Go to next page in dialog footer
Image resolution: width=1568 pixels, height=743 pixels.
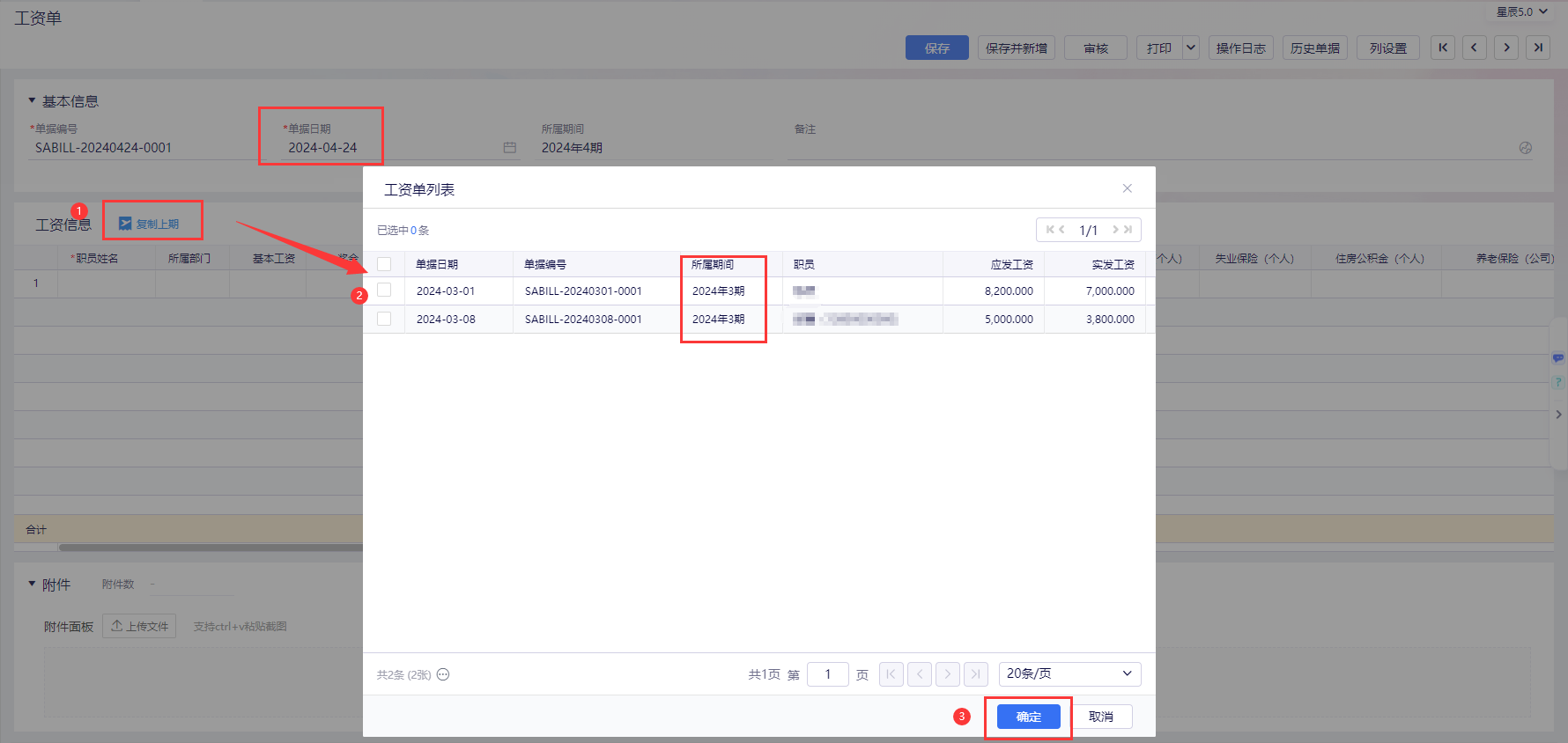tap(947, 674)
